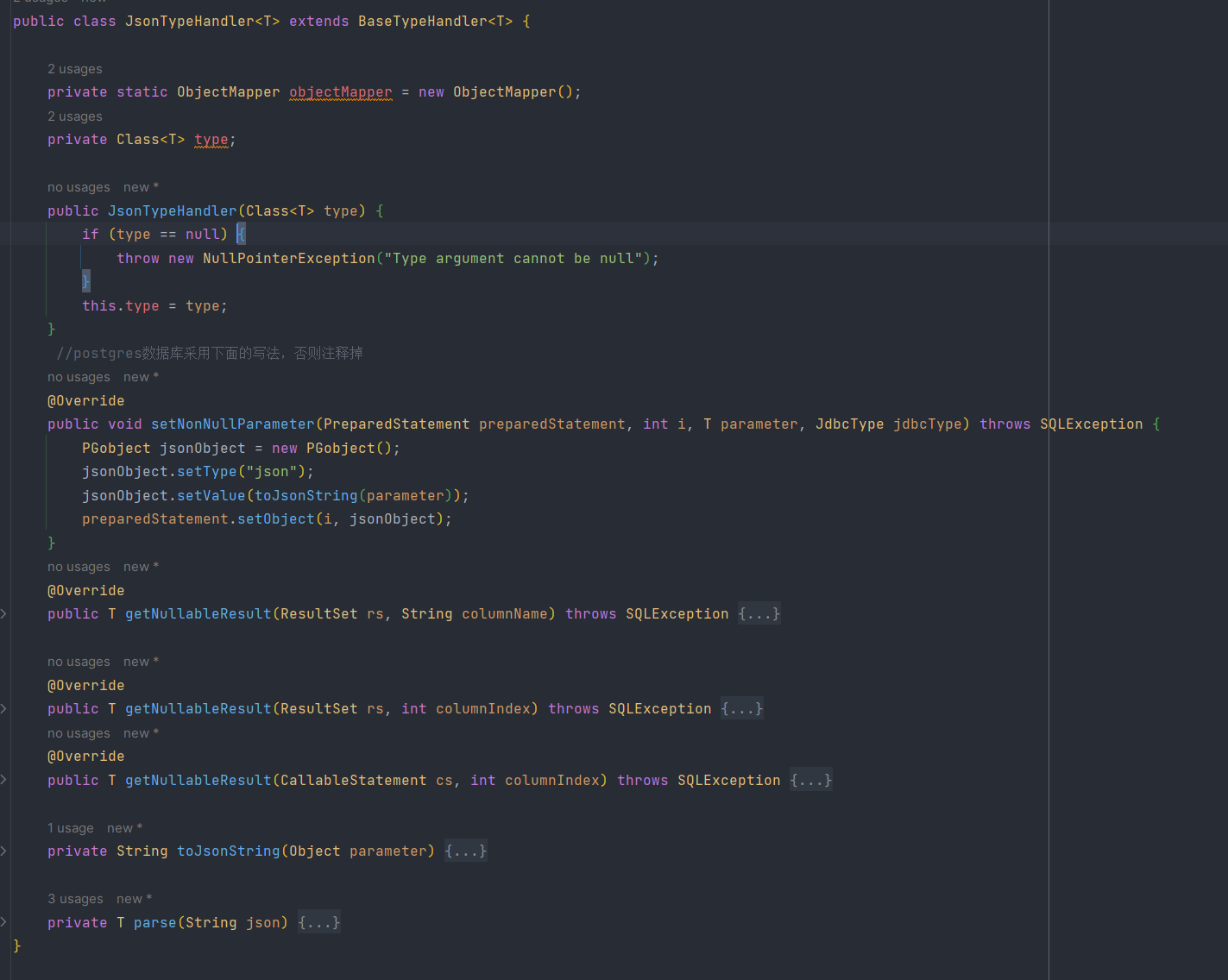Viewport: 1228px width, 980px height.
Task: Click "no usages" hint above the constructor
Action: coord(79,186)
